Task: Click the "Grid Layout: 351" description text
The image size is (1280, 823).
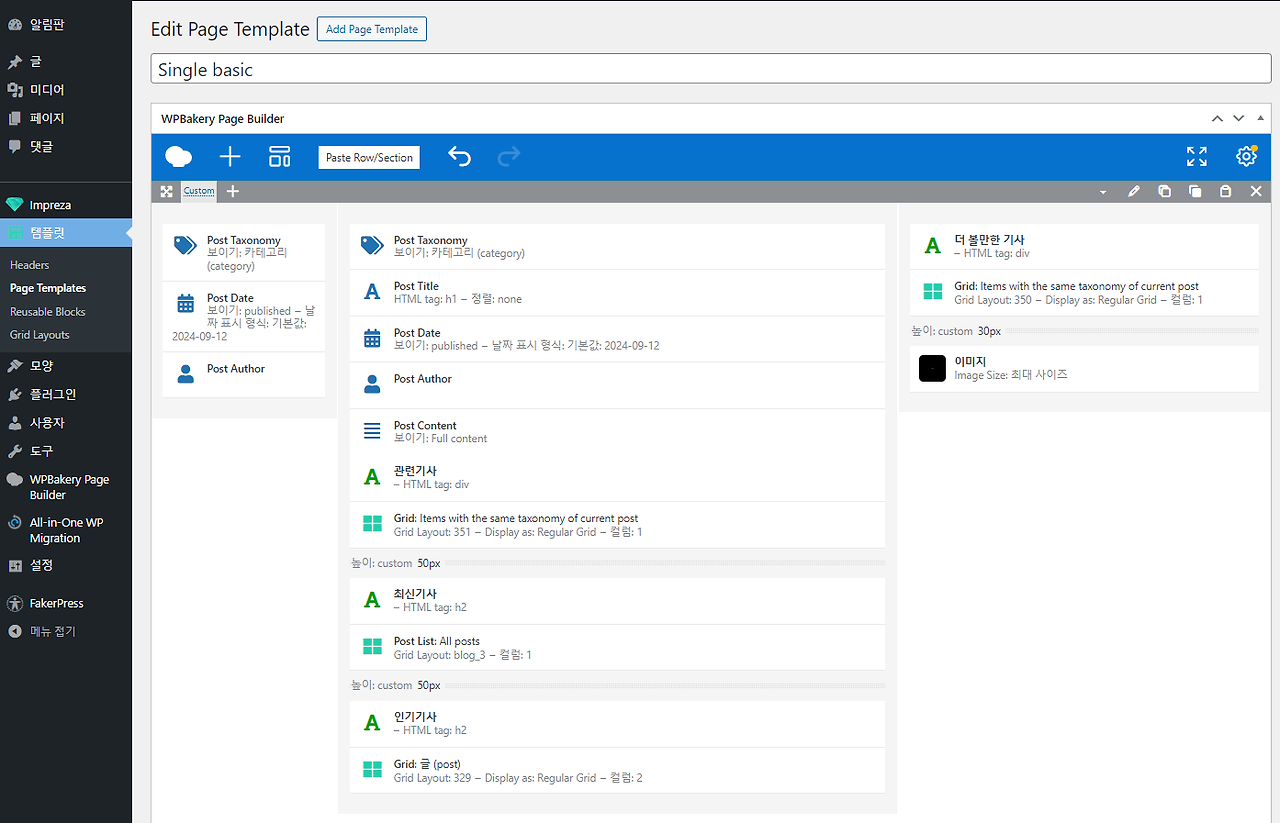Action: (432, 532)
